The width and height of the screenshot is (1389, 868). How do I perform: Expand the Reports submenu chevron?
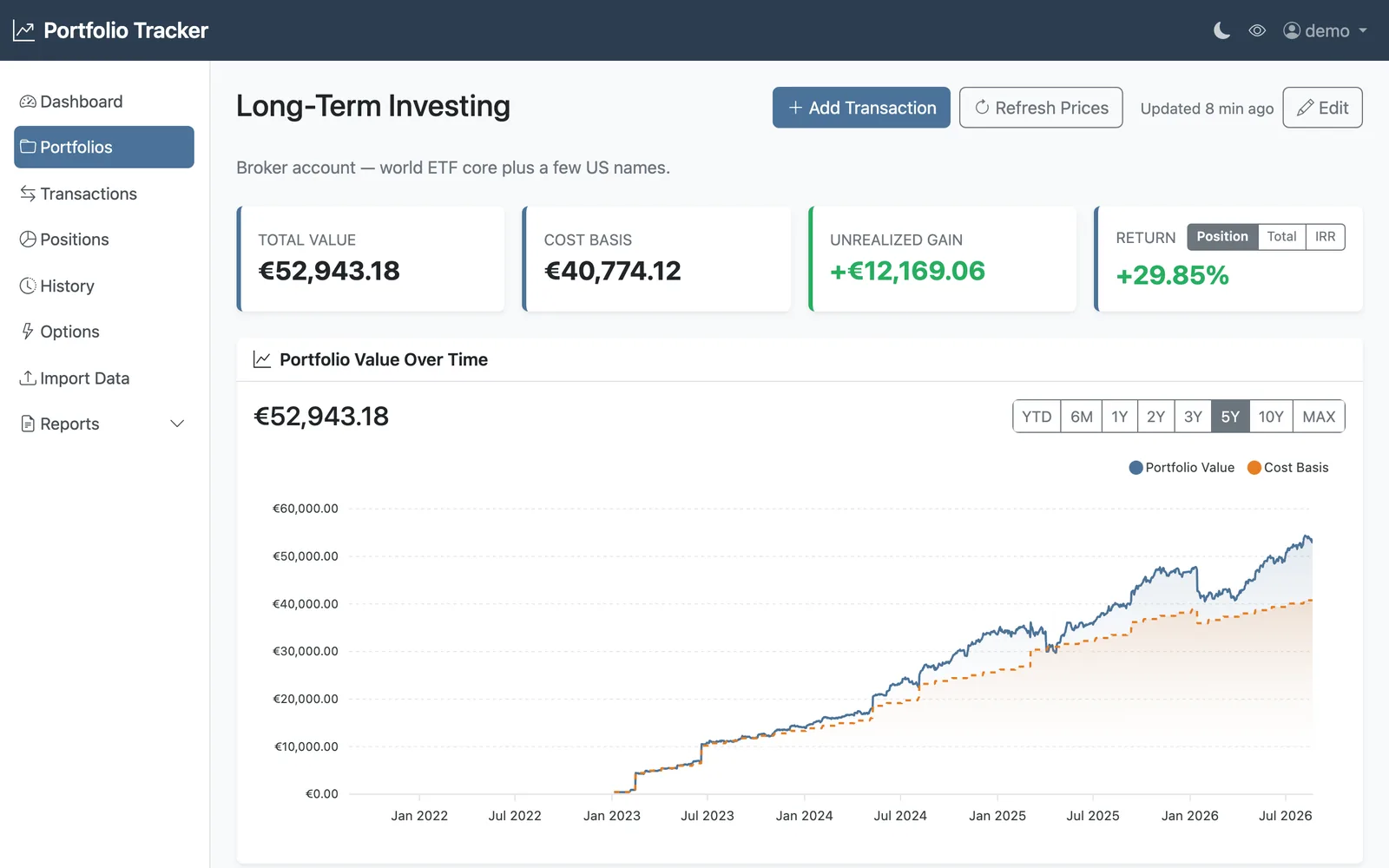click(177, 424)
